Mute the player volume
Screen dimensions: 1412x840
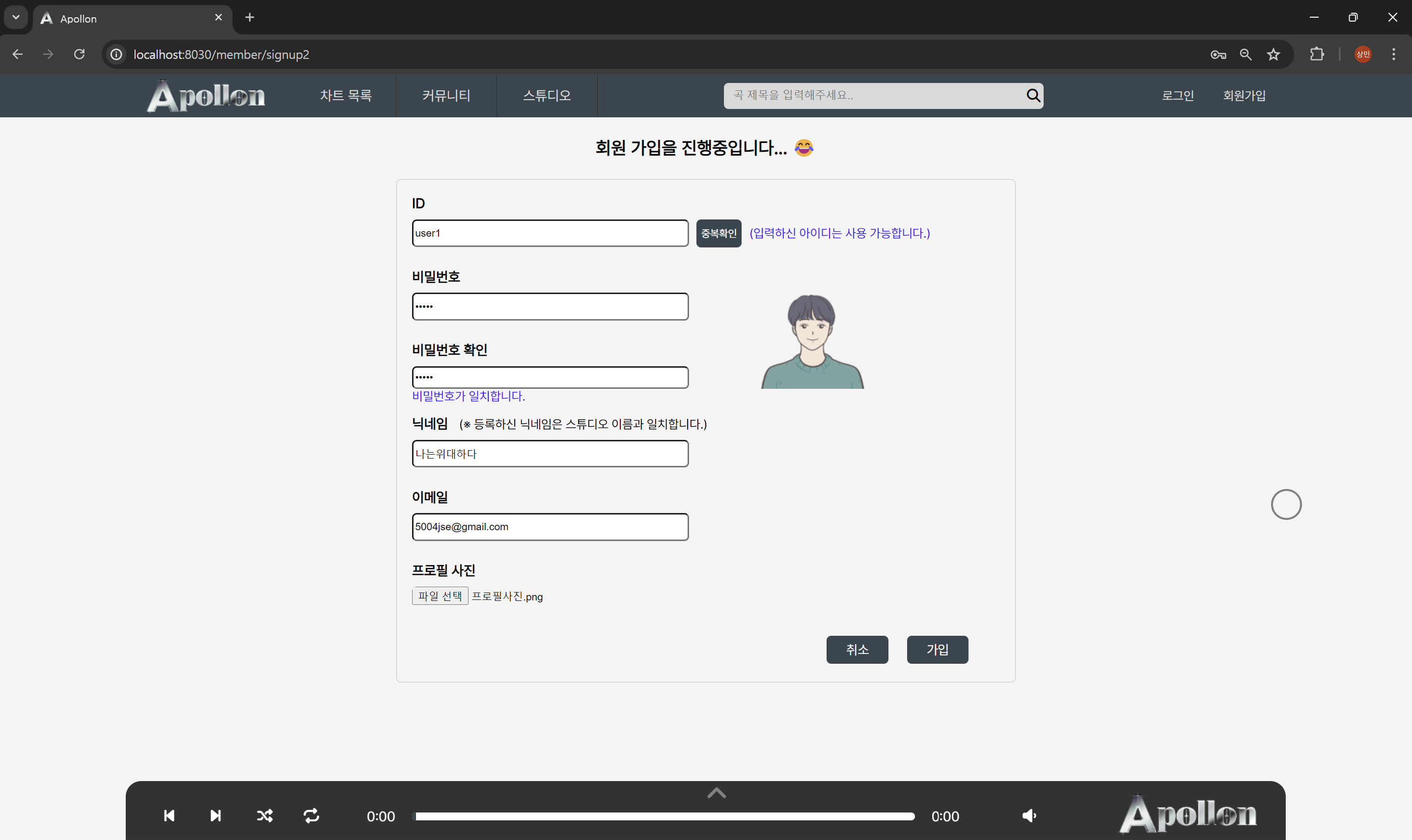tap(1029, 815)
